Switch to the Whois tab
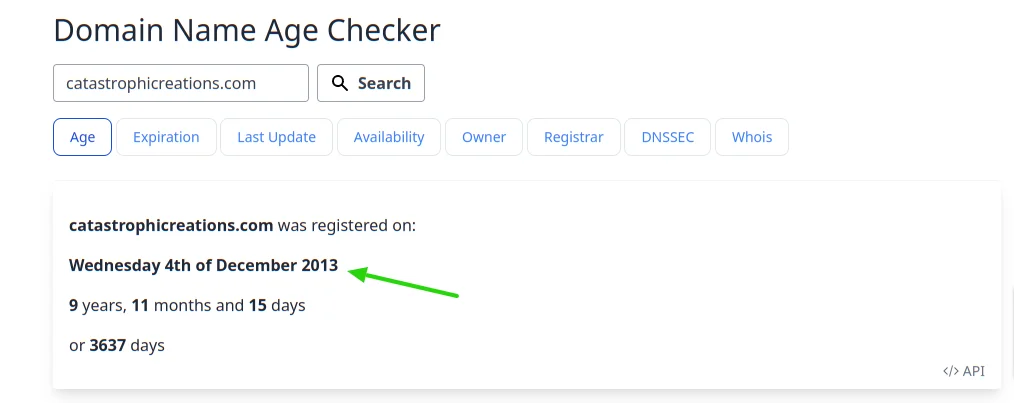Image resolution: width=1014 pixels, height=403 pixels. (752, 137)
